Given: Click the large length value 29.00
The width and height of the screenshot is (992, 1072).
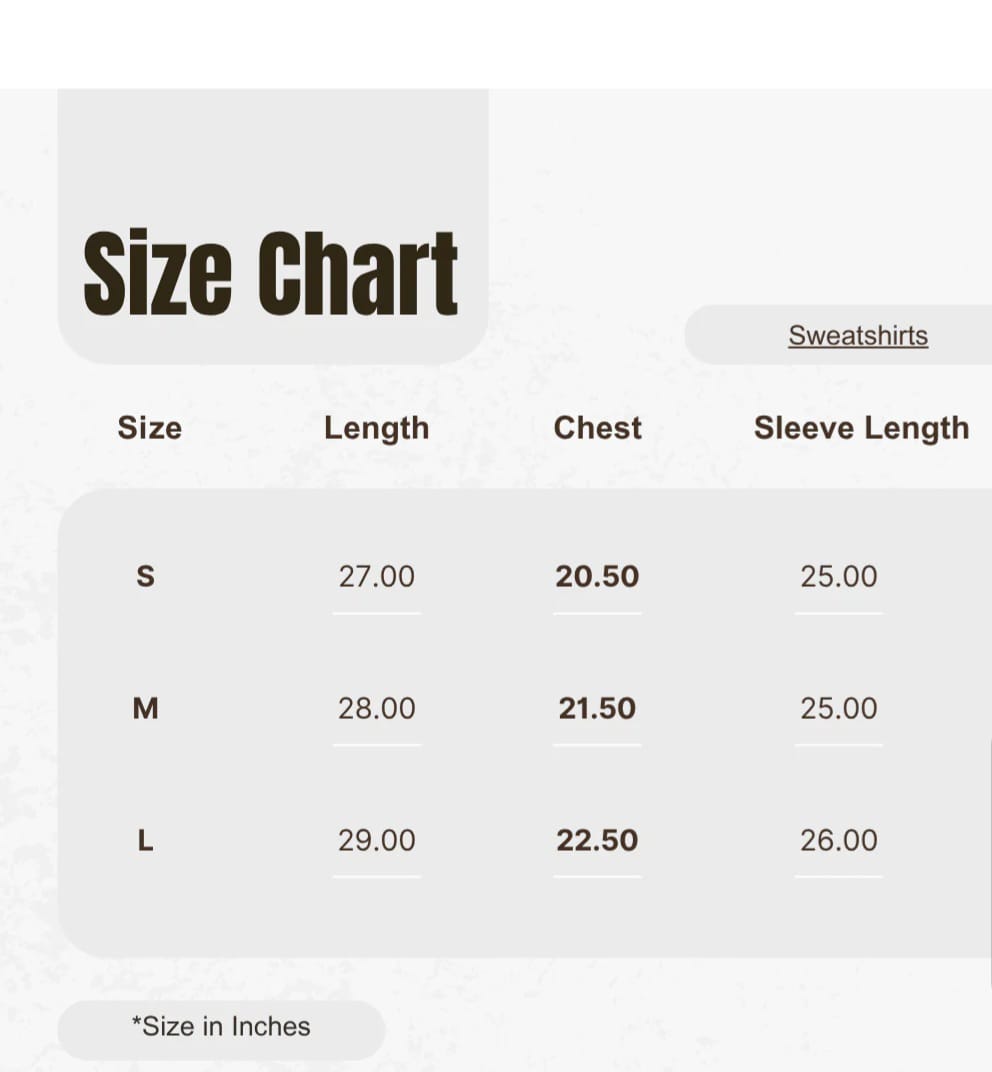Looking at the screenshot, I should coord(376,841).
